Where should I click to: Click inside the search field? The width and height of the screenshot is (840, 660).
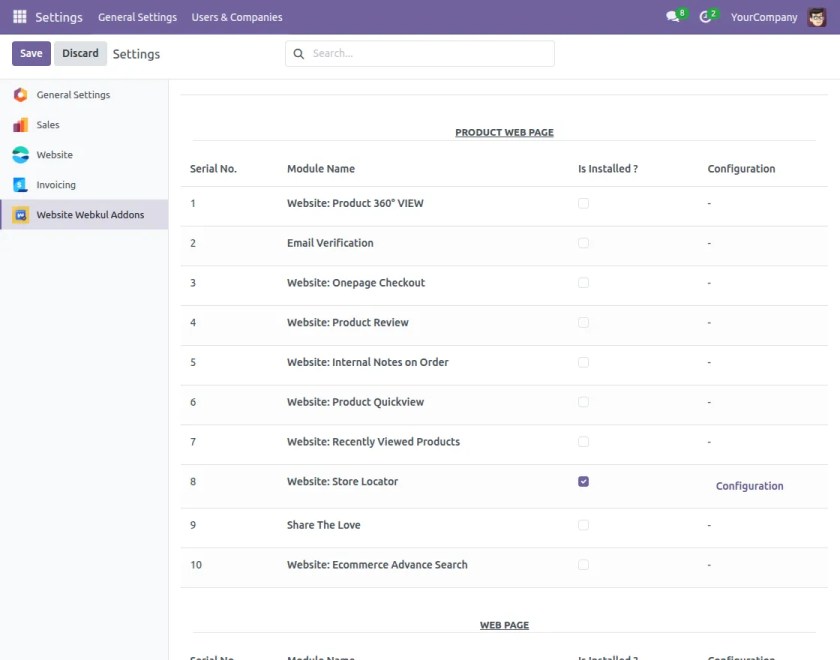click(x=420, y=53)
